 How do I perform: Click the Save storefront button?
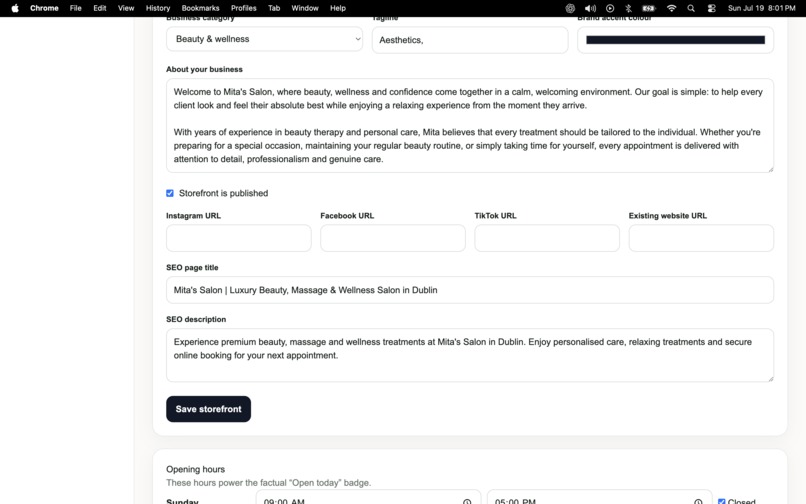[208, 409]
